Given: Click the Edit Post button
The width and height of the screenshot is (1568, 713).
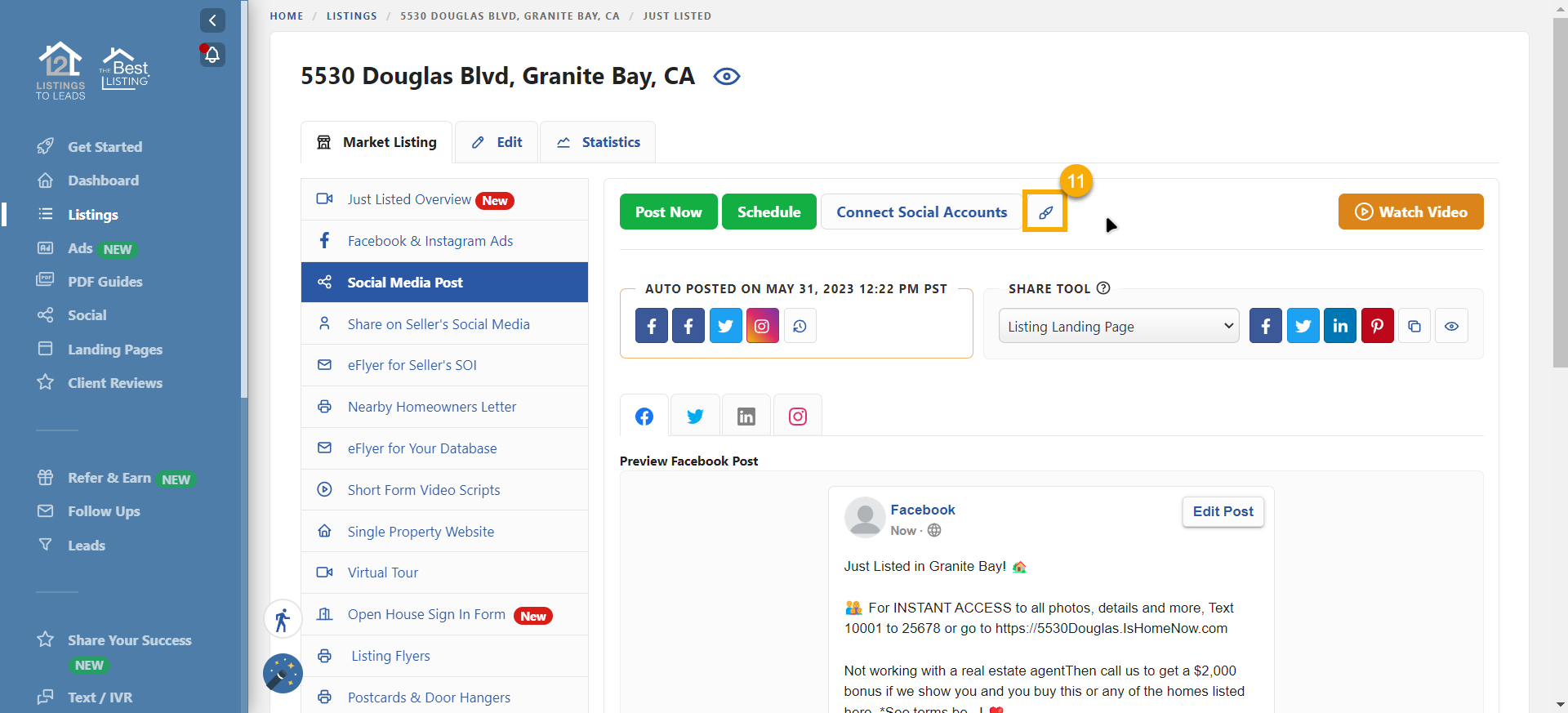Looking at the screenshot, I should (x=1223, y=511).
